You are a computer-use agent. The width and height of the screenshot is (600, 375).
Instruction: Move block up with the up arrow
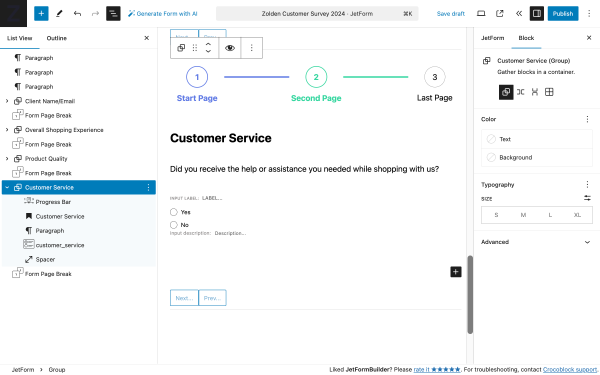click(208, 44)
